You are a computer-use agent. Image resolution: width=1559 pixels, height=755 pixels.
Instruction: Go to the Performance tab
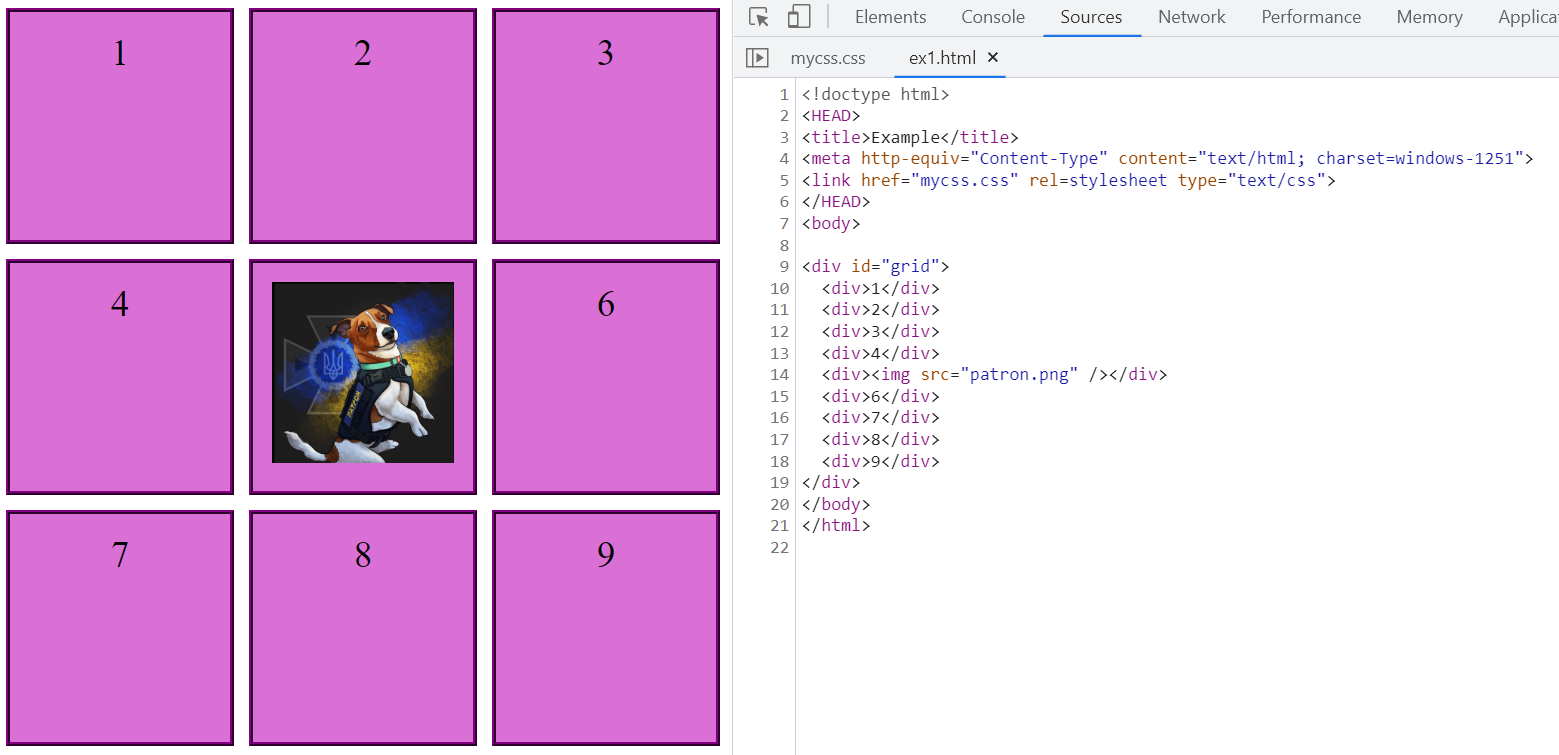[1310, 17]
